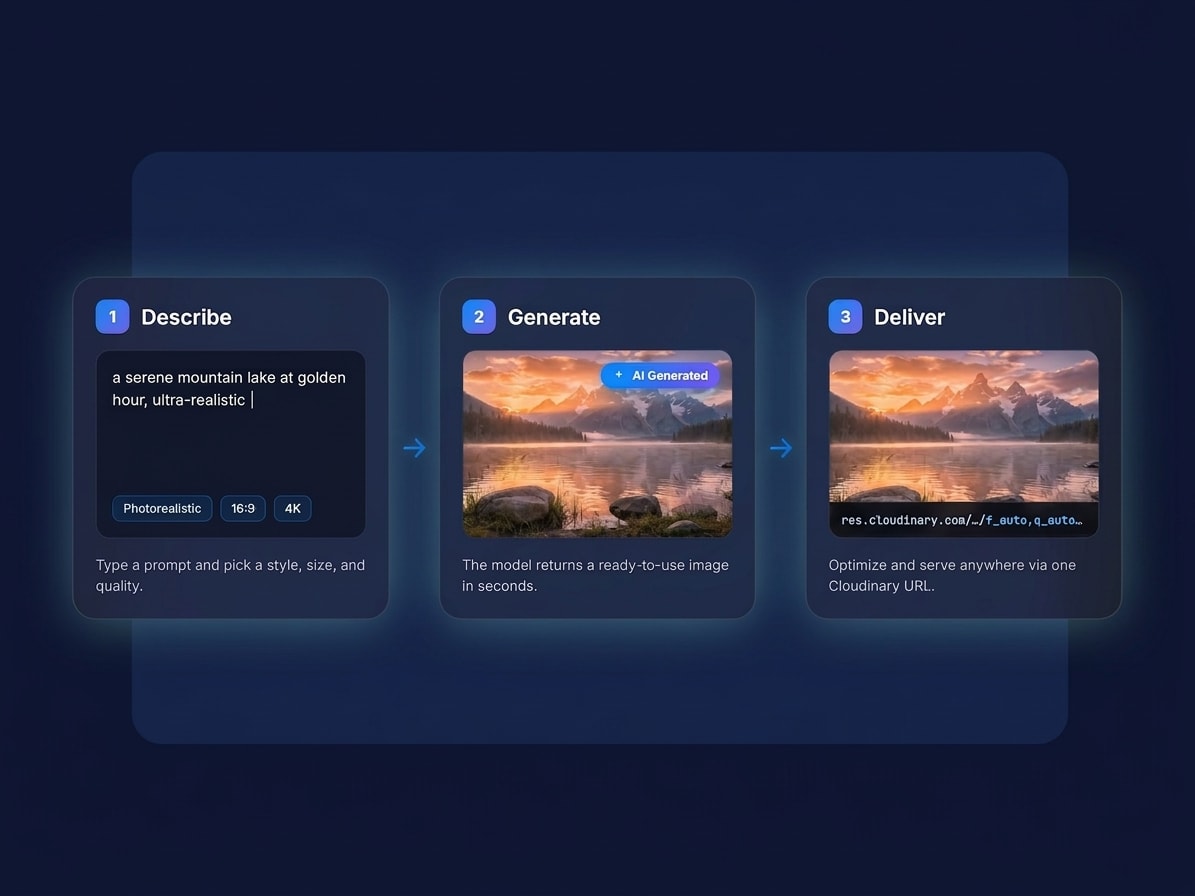
Task: Click the AI Generated badge
Action: point(660,376)
